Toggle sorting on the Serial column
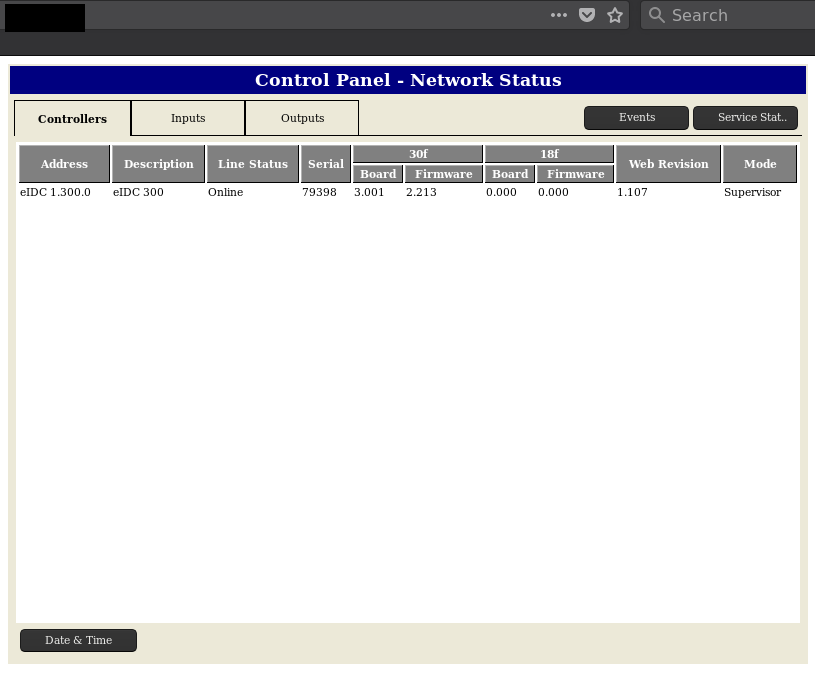The height and width of the screenshot is (676, 815). 326,164
